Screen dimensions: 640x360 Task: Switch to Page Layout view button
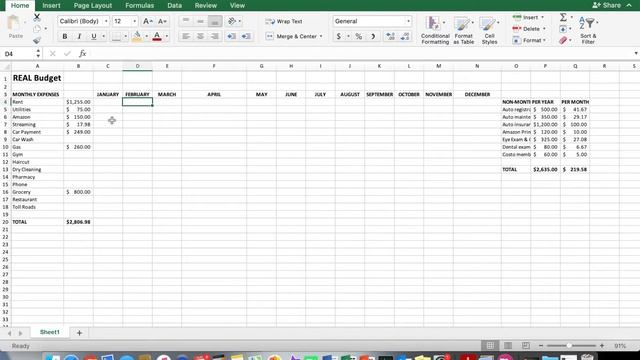pos(508,346)
